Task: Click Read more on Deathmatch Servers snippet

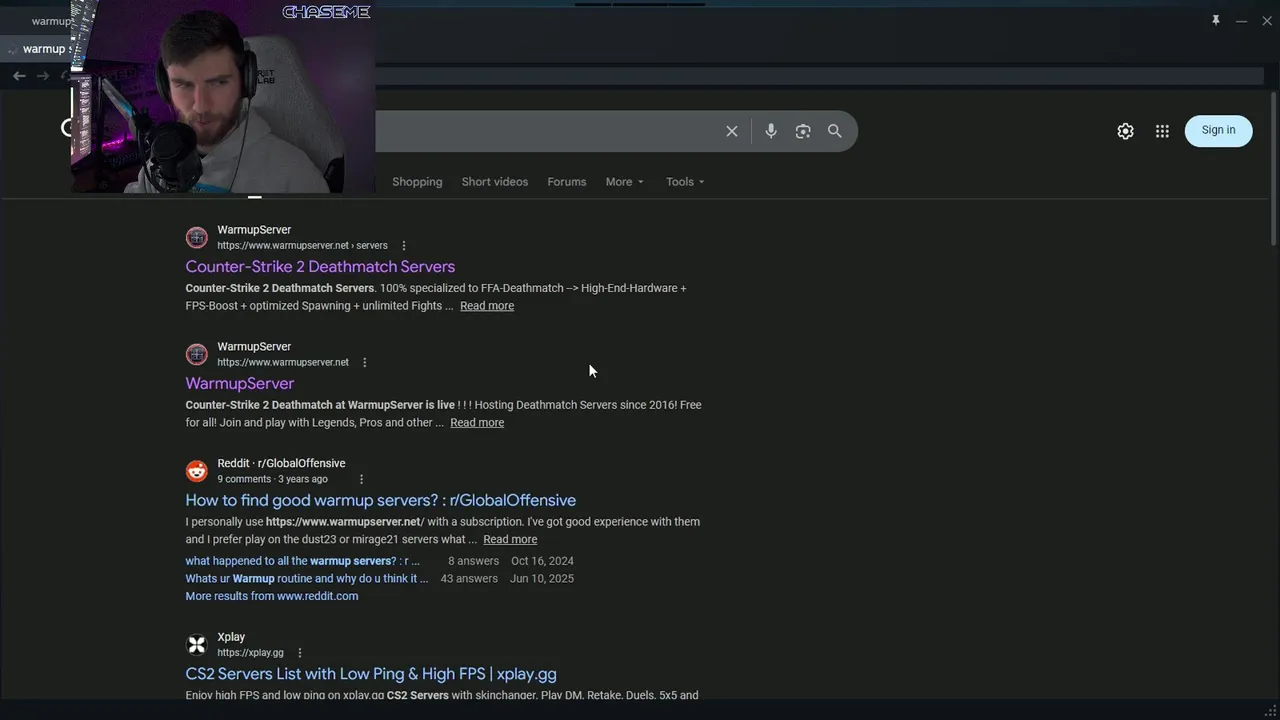Action: pyautogui.click(x=487, y=306)
